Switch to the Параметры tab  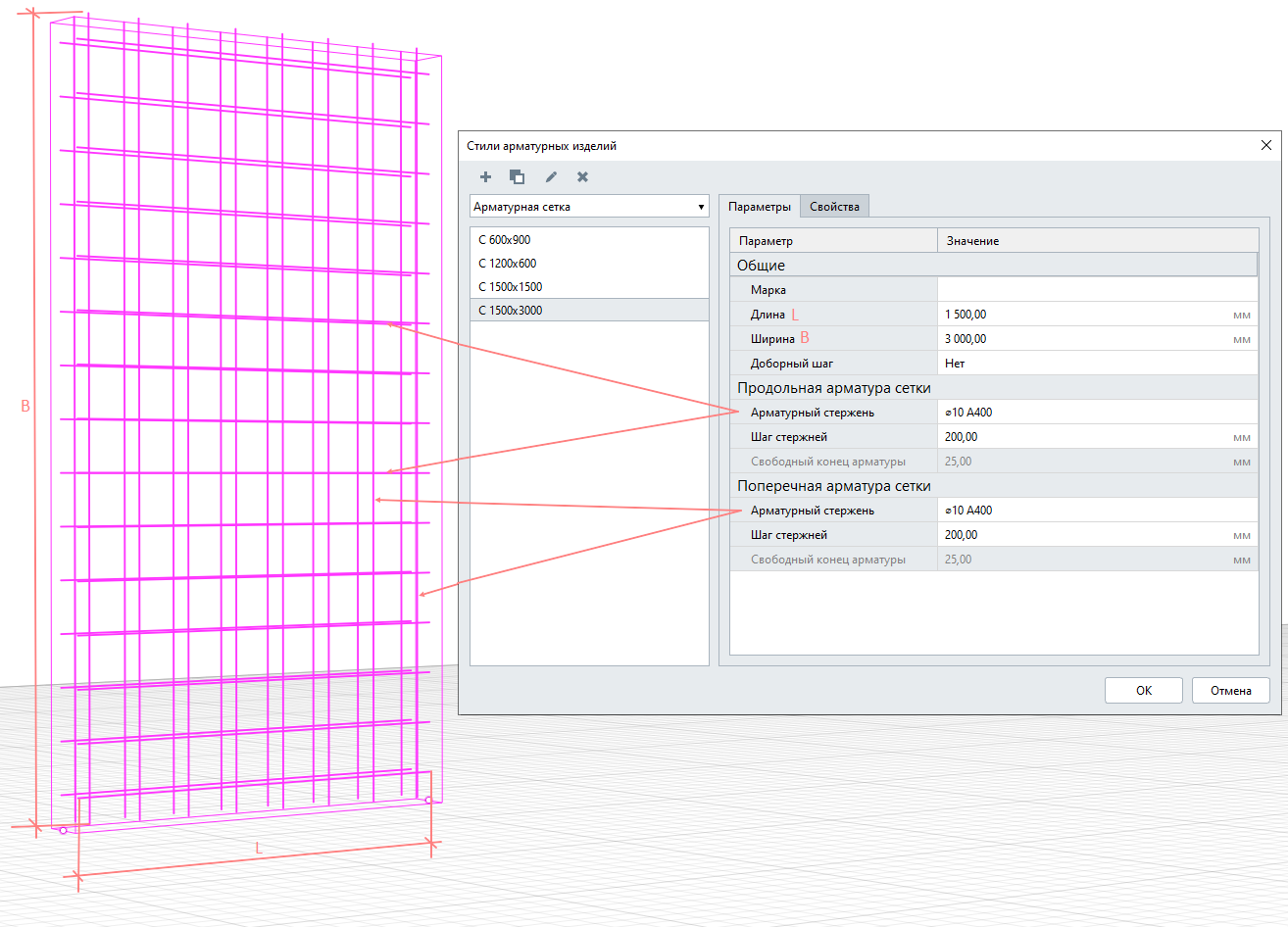(x=760, y=207)
